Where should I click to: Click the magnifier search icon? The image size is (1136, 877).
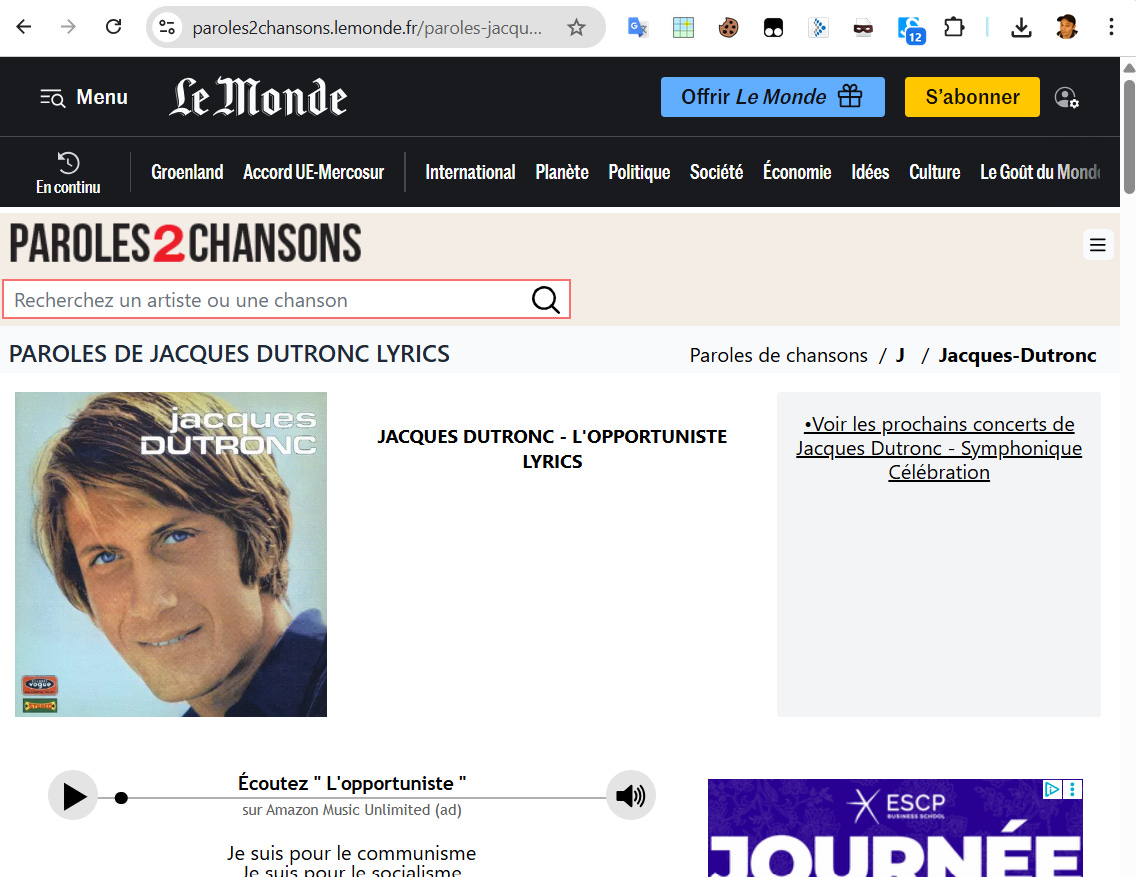[x=546, y=299]
